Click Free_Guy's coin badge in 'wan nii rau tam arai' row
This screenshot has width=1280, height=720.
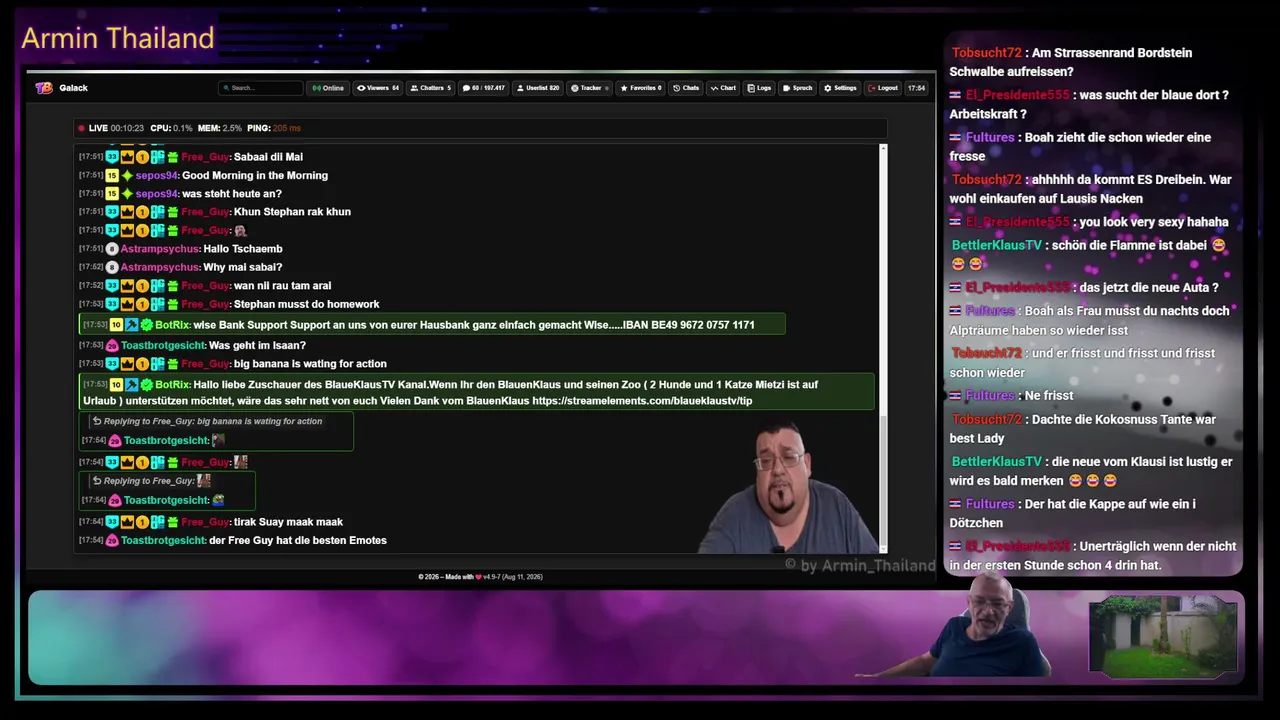pyautogui.click(x=142, y=286)
